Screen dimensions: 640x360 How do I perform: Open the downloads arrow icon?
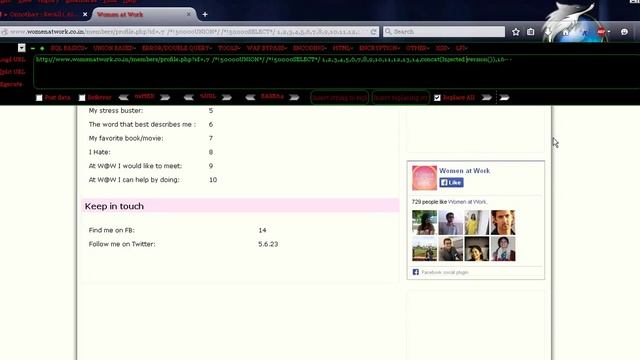coord(548,32)
